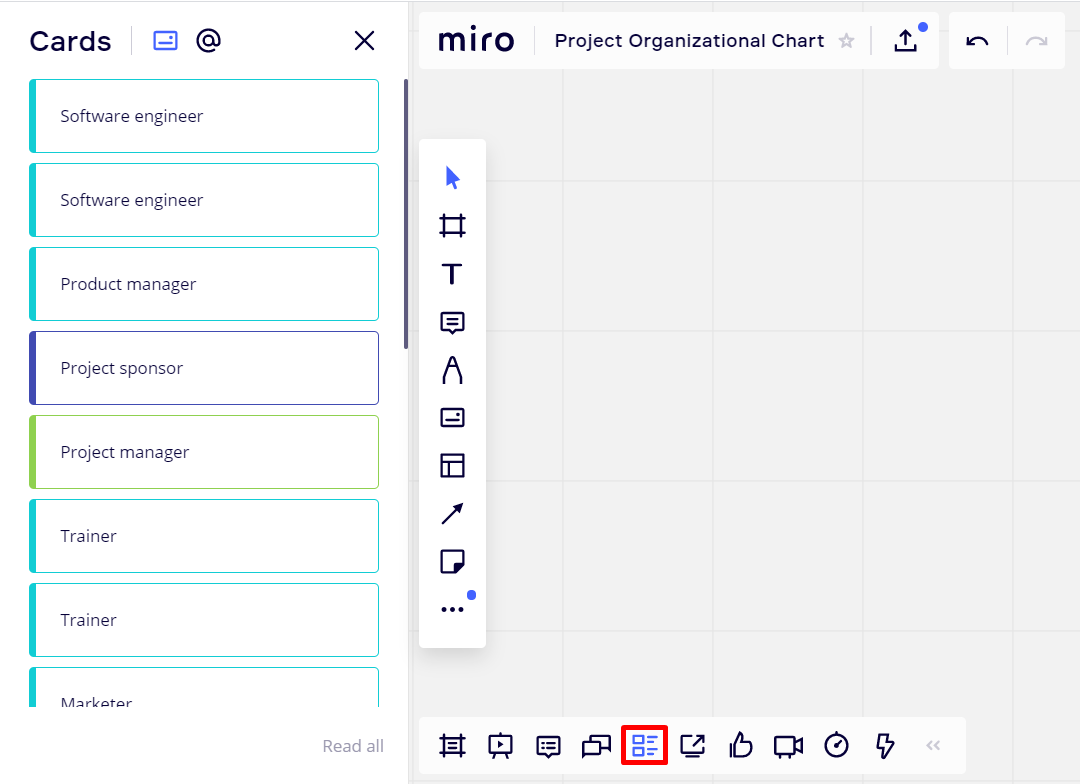Open the Templates layout tool
Viewport: 1080px width, 784px height.
452,466
